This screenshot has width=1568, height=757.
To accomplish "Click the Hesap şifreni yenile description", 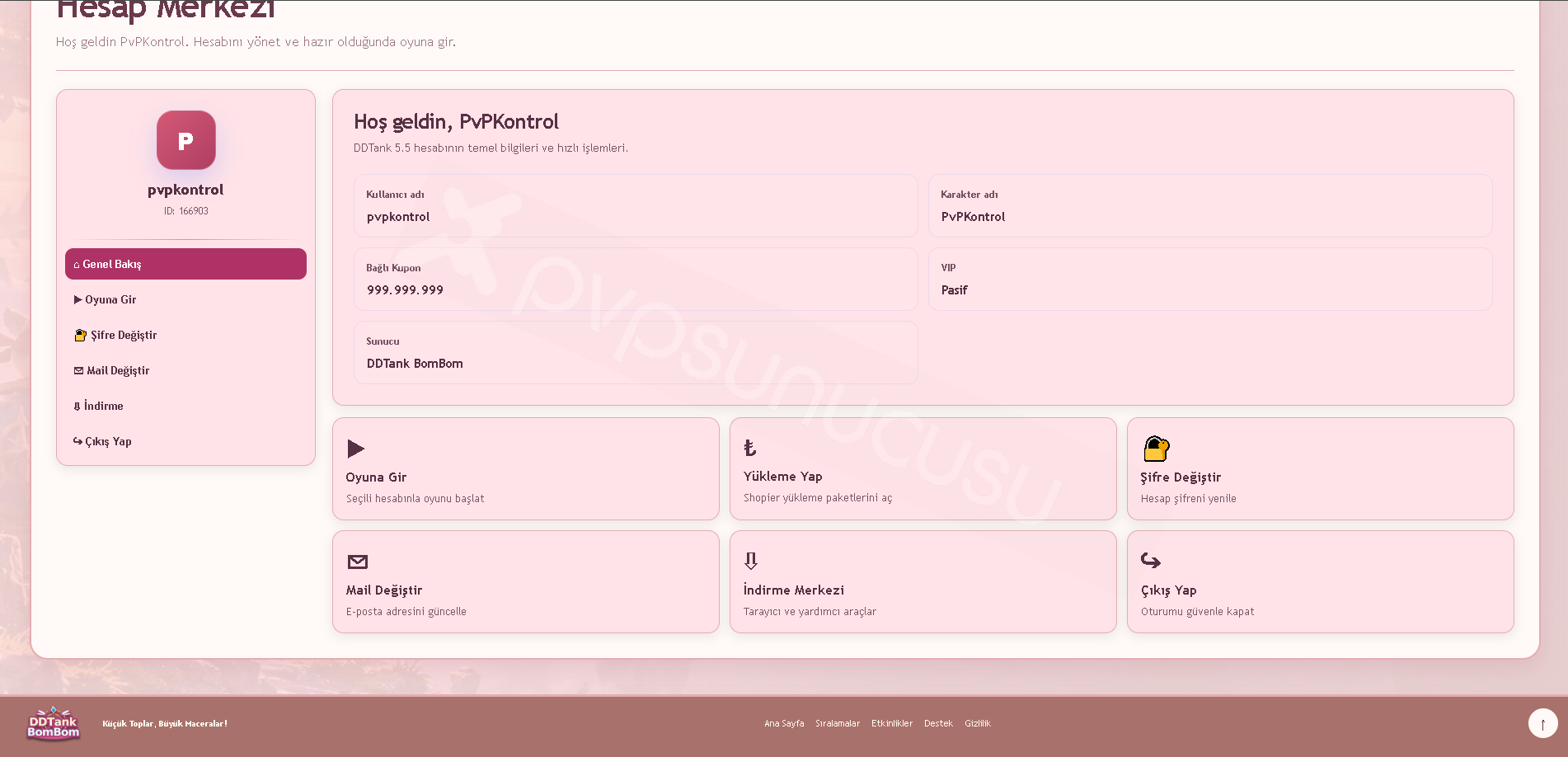I will (x=1189, y=499).
